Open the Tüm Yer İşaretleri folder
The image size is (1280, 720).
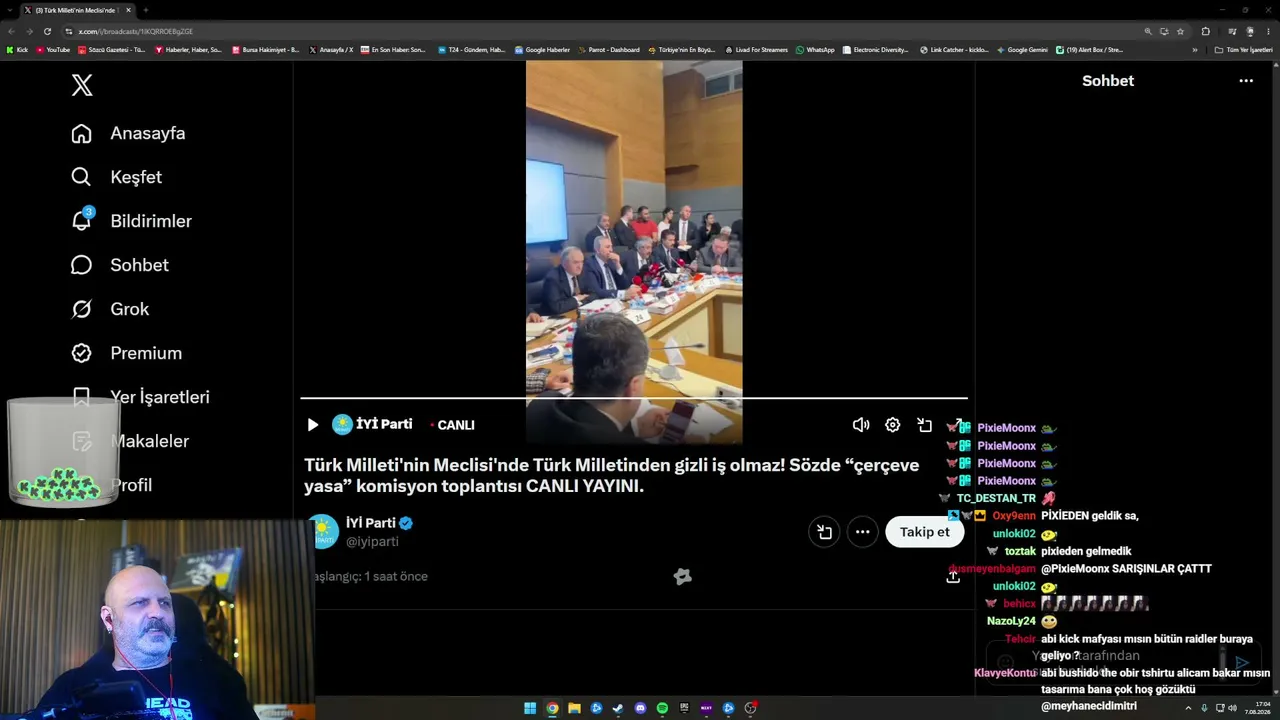tap(1244, 50)
